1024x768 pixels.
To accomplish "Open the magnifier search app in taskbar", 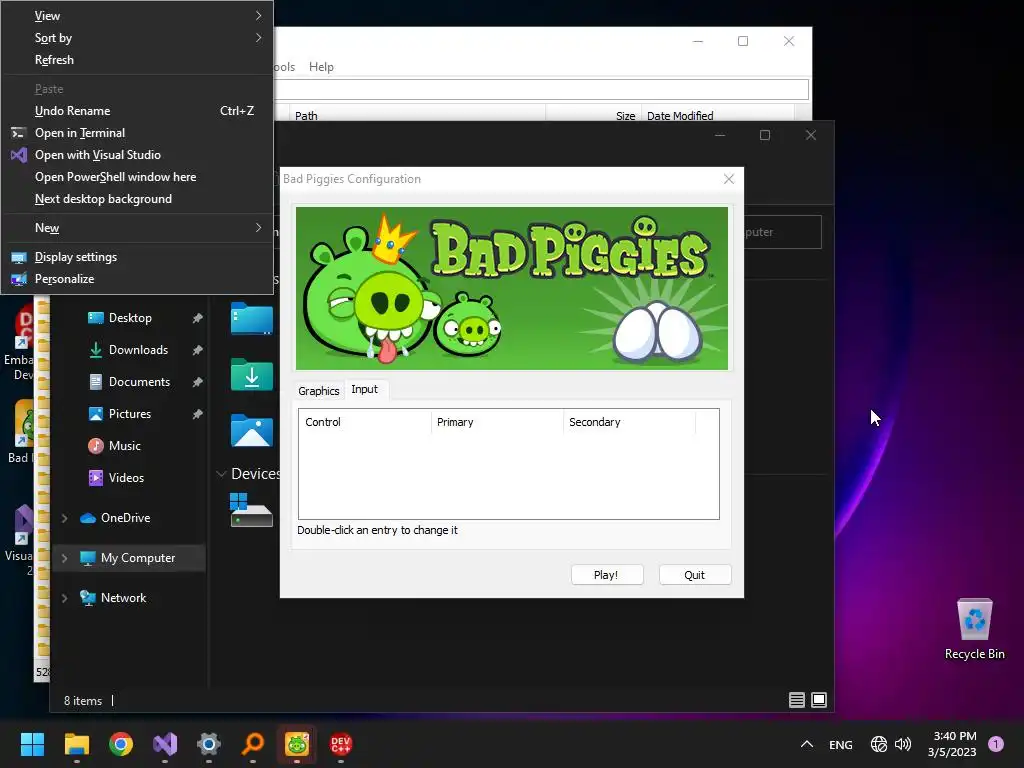I will (x=253, y=743).
